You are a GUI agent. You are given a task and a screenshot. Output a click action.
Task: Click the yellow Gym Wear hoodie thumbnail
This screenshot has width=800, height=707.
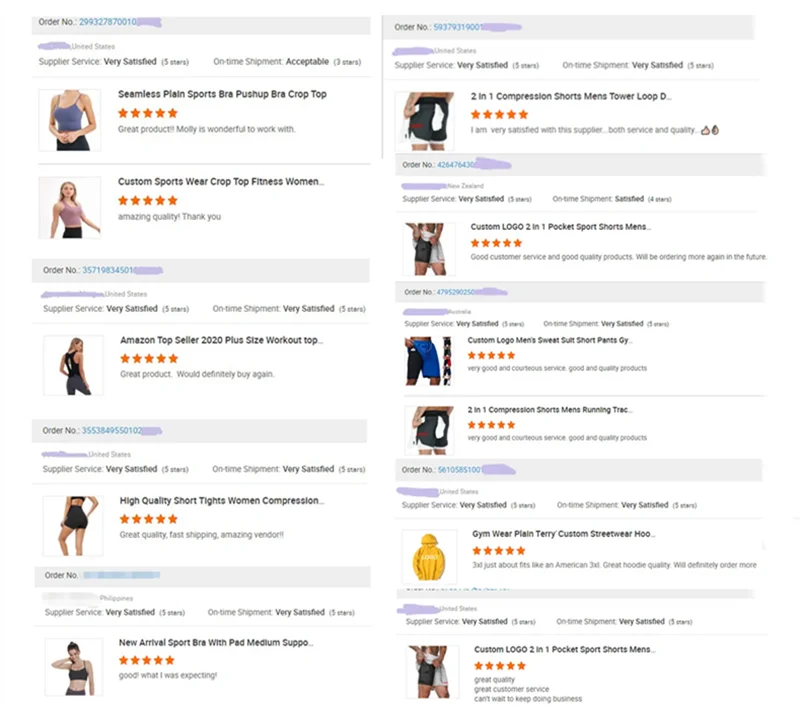click(427, 557)
